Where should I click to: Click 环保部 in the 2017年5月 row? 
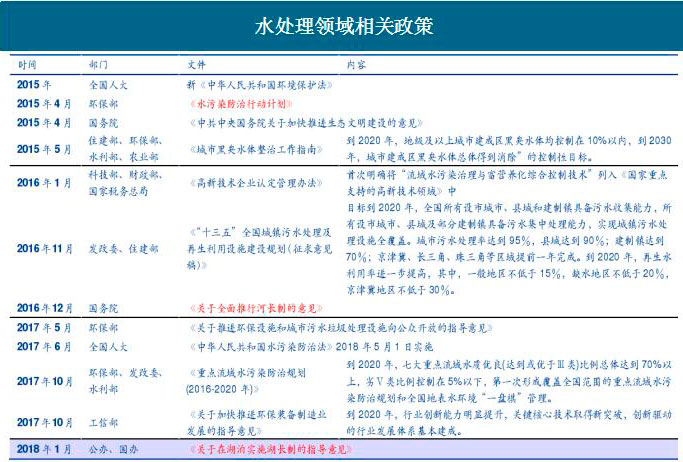coord(103,328)
